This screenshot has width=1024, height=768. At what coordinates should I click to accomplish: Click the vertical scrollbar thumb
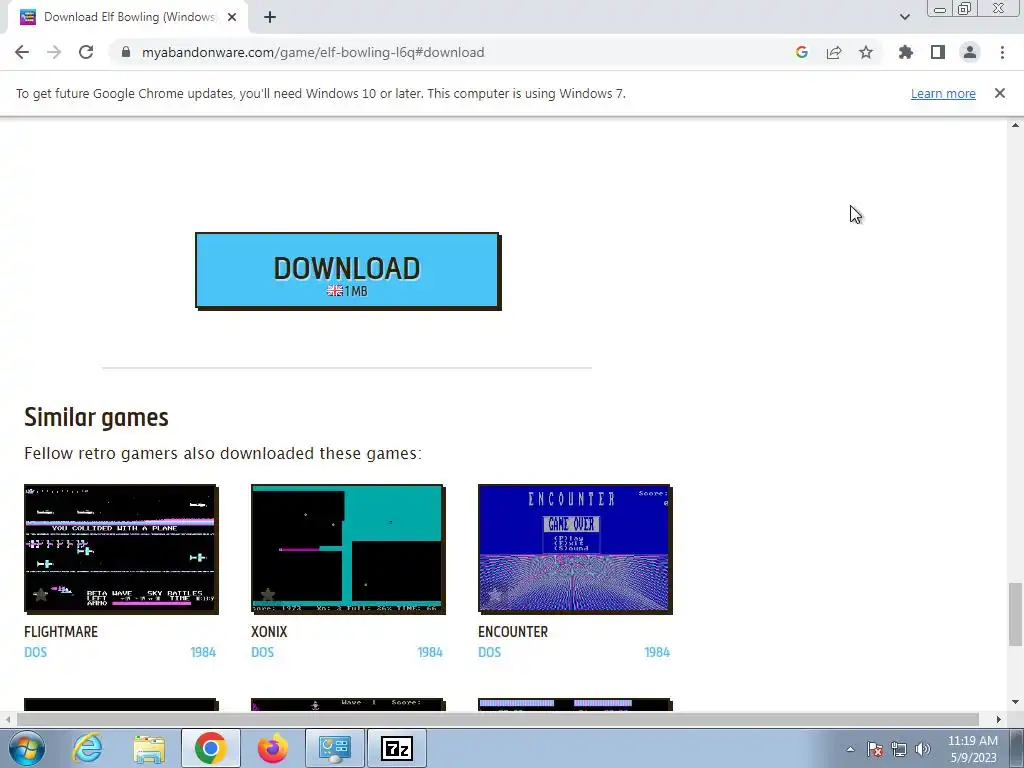[1015, 614]
